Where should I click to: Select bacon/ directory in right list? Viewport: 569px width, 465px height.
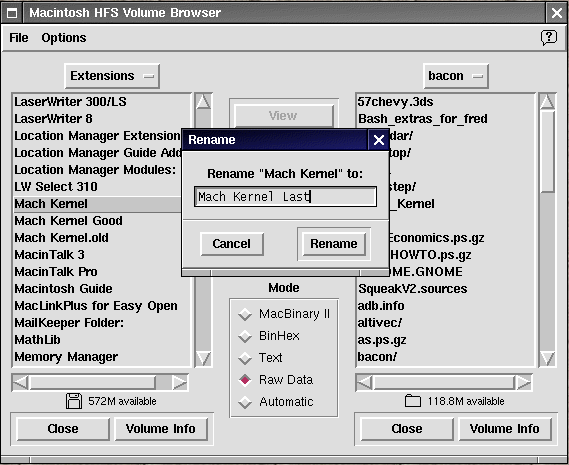pos(445,357)
